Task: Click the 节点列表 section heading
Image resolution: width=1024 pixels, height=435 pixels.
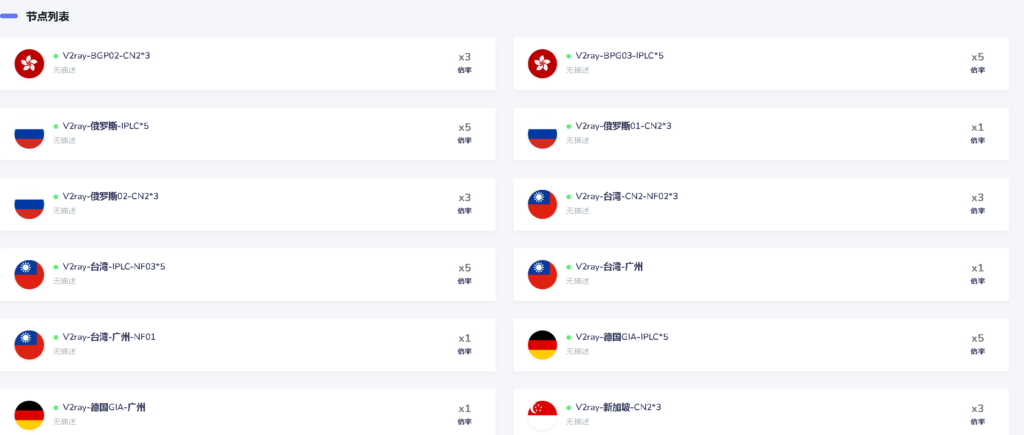Action: tap(48, 17)
